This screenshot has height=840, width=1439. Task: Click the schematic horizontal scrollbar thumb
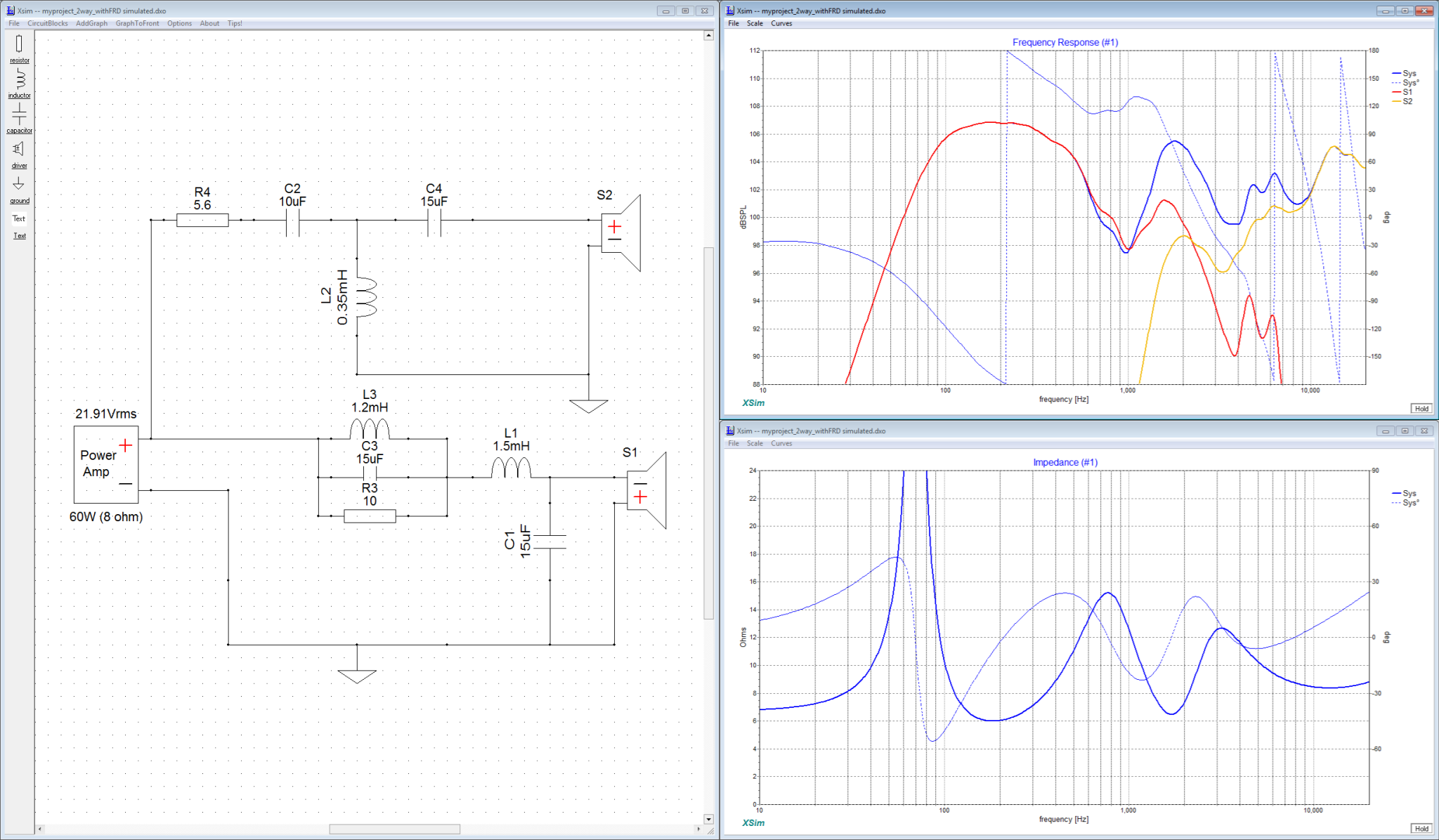pyautogui.click(x=395, y=829)
